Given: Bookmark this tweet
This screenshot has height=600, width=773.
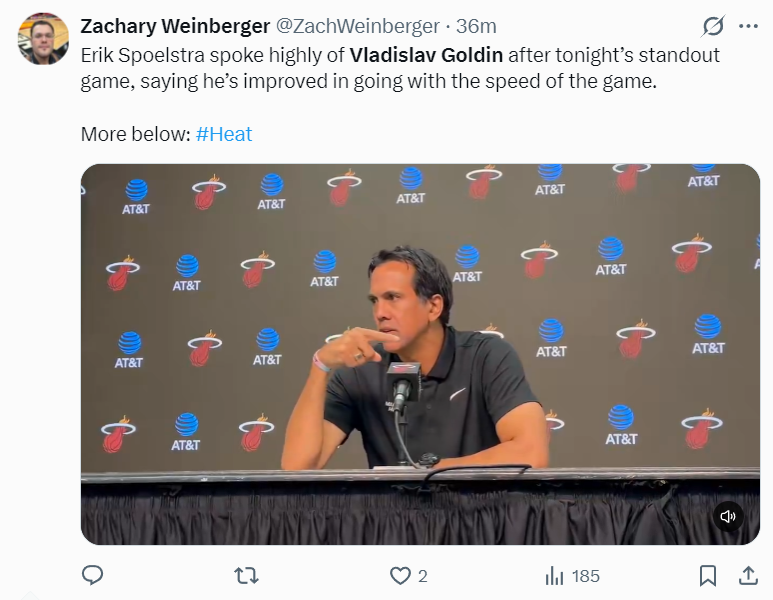Looking at the screenshot, I should 708,575.
